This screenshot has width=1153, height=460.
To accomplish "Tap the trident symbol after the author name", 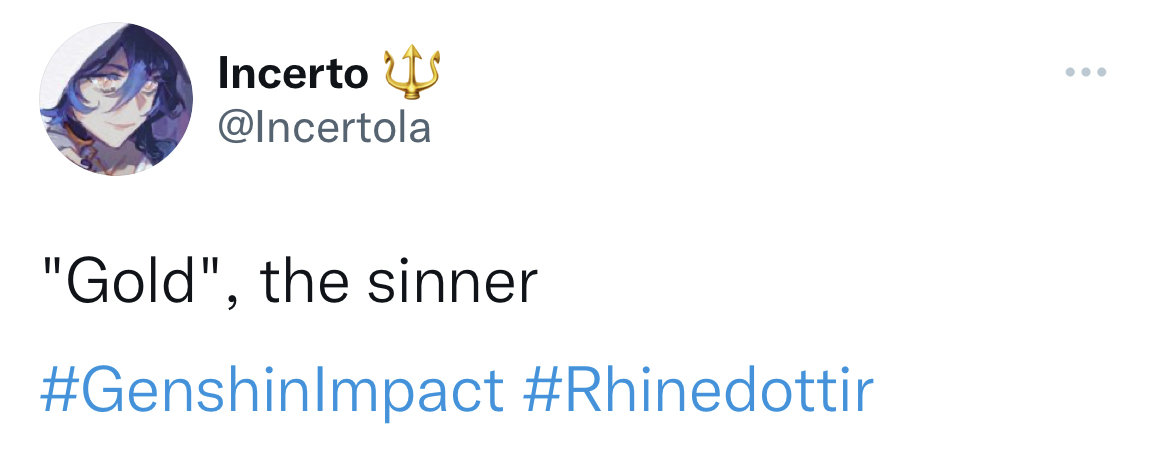I will point(413,72).
